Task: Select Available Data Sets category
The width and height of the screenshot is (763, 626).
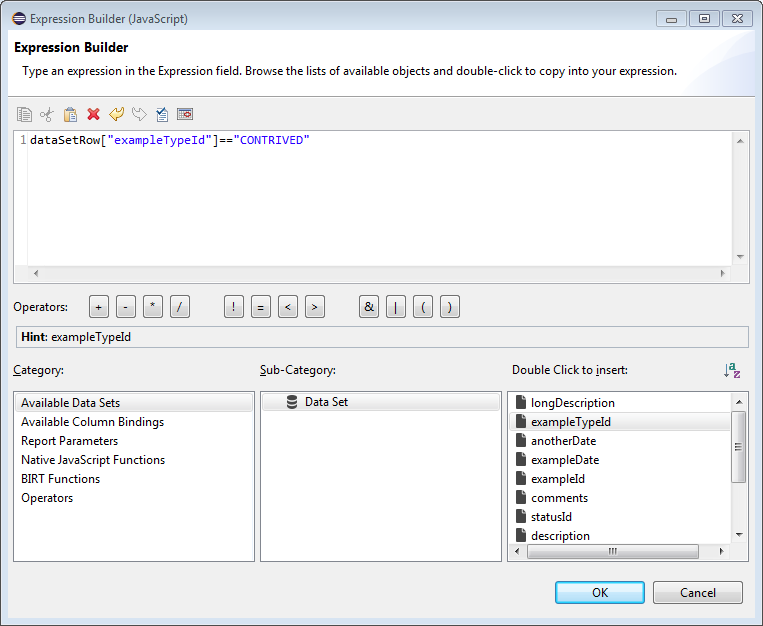Action: [x=134, y=403]
